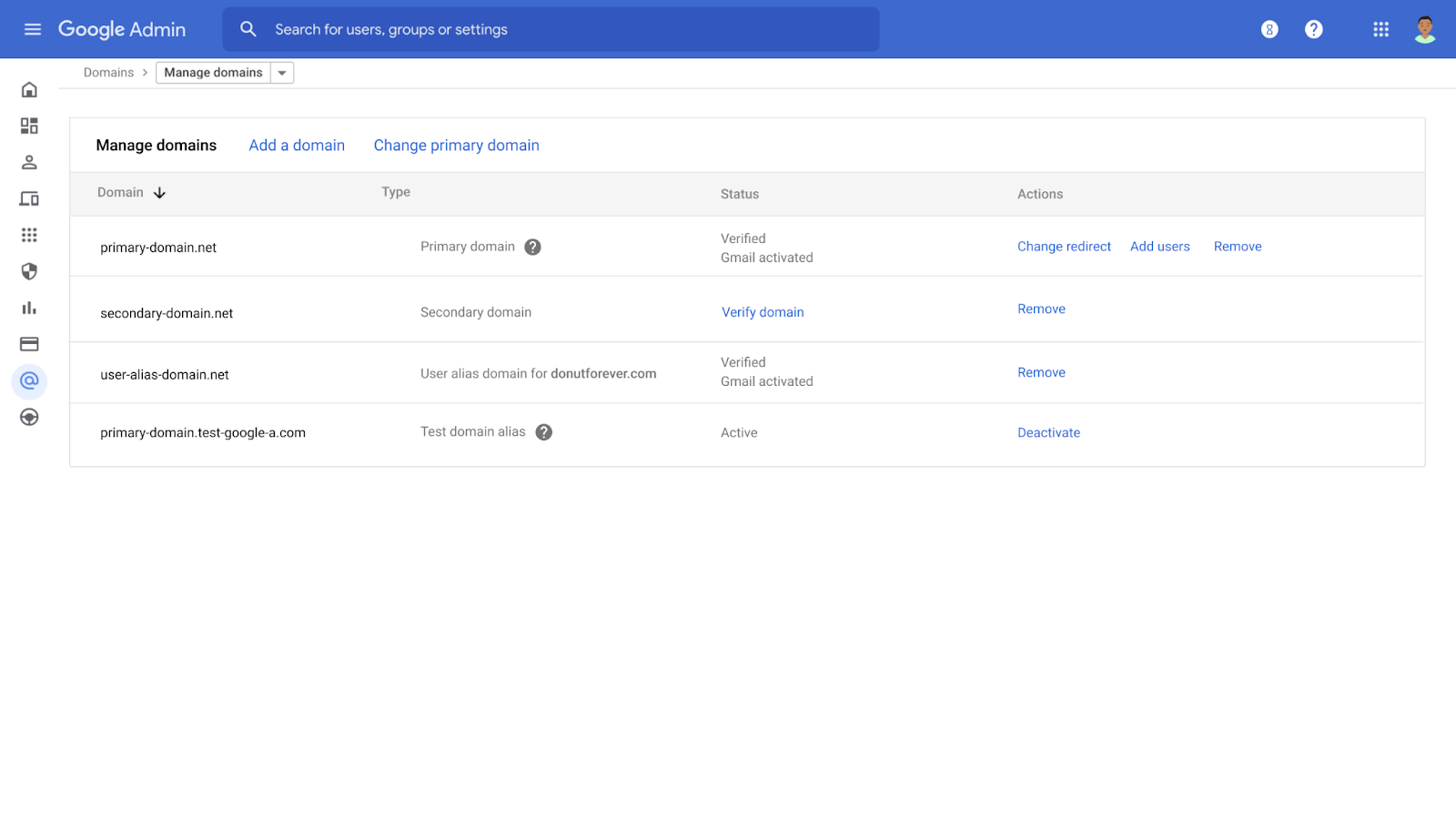This screenshot has width=1456, height=840.
Task: Click 'Primary domain' type text
Action: pos(468,247)
